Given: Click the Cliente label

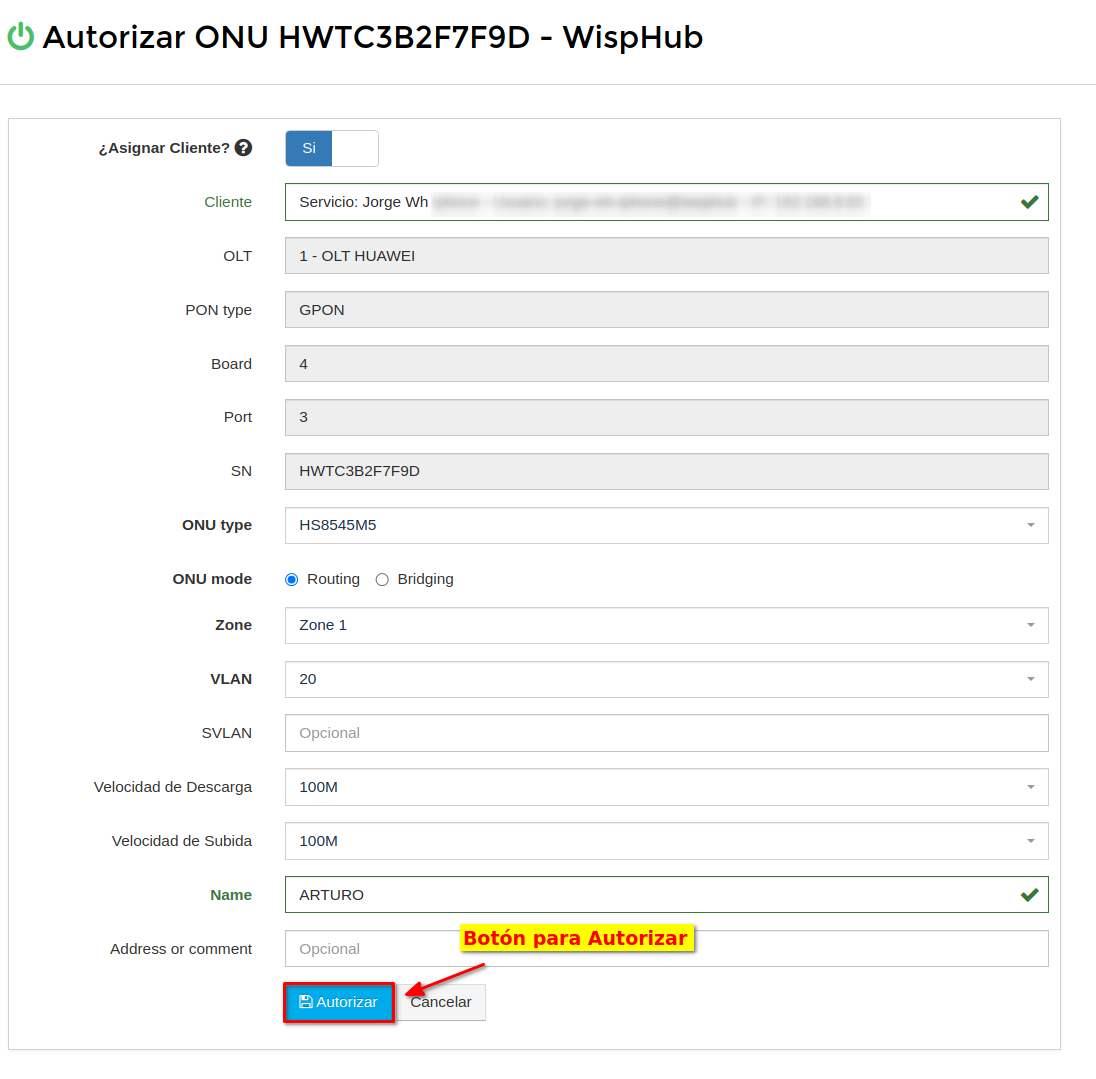Looking at the screenshot, I should [228, 202].
